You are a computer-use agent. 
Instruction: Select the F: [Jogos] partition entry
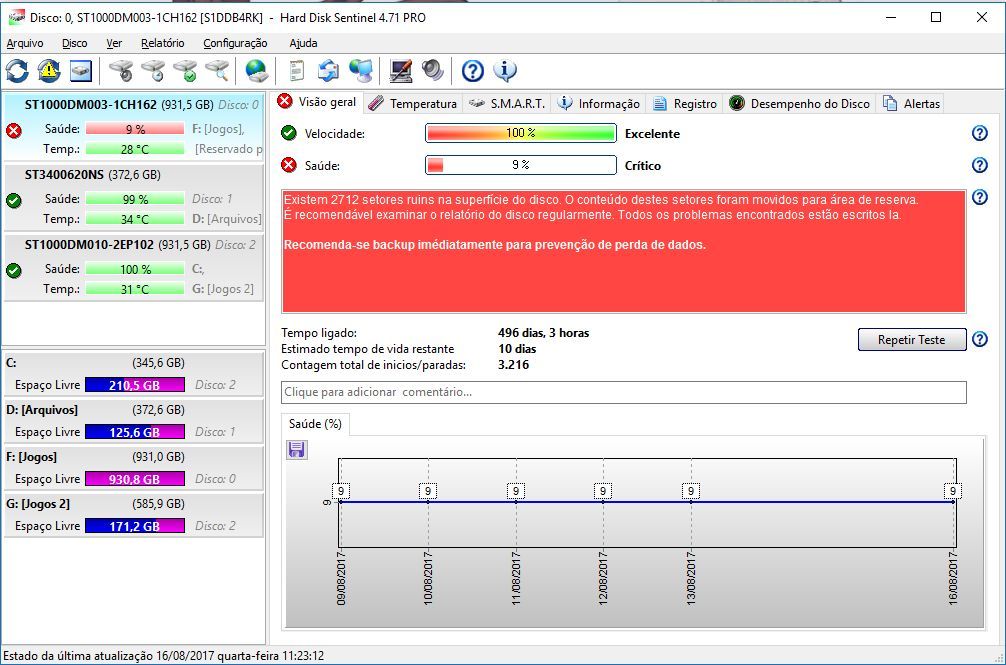[134, 468]
